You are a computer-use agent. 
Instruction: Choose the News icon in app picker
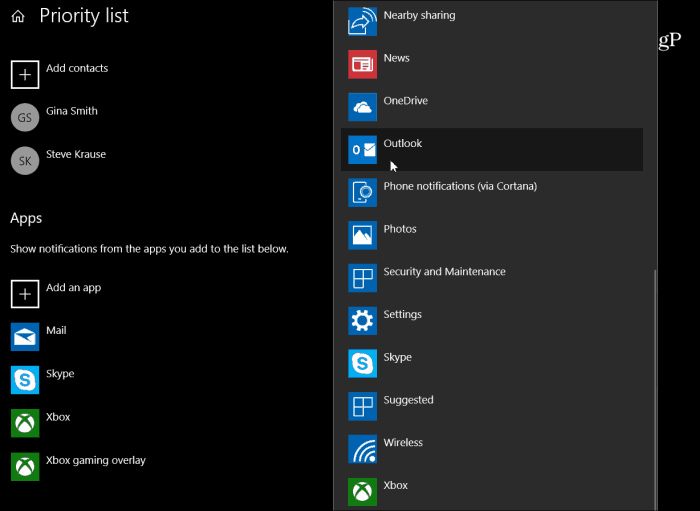click(362, 64)
